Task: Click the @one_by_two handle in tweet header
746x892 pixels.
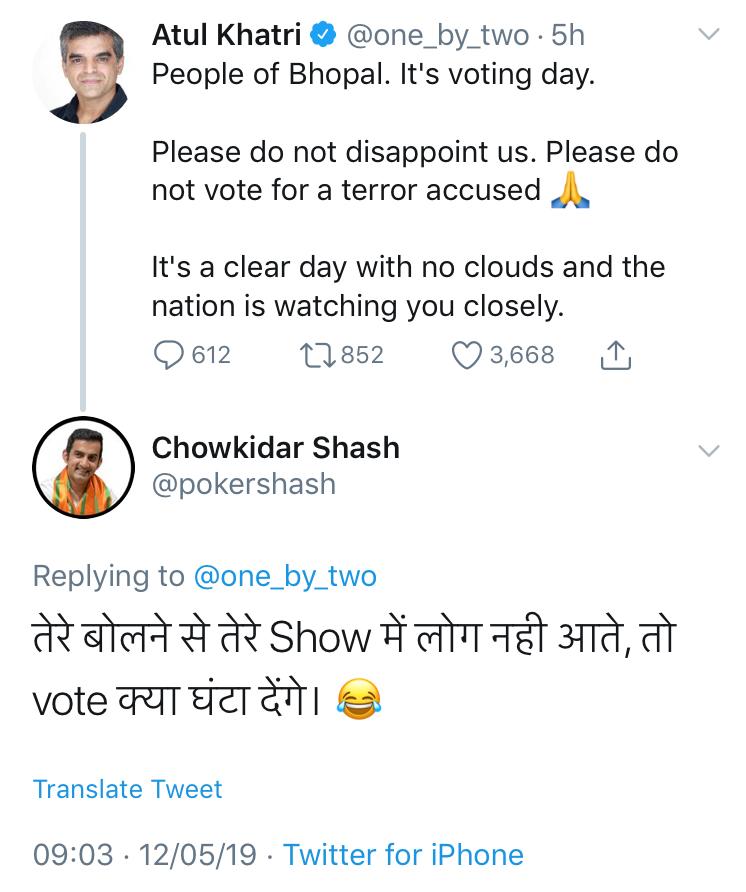Action: coord(438,36)
